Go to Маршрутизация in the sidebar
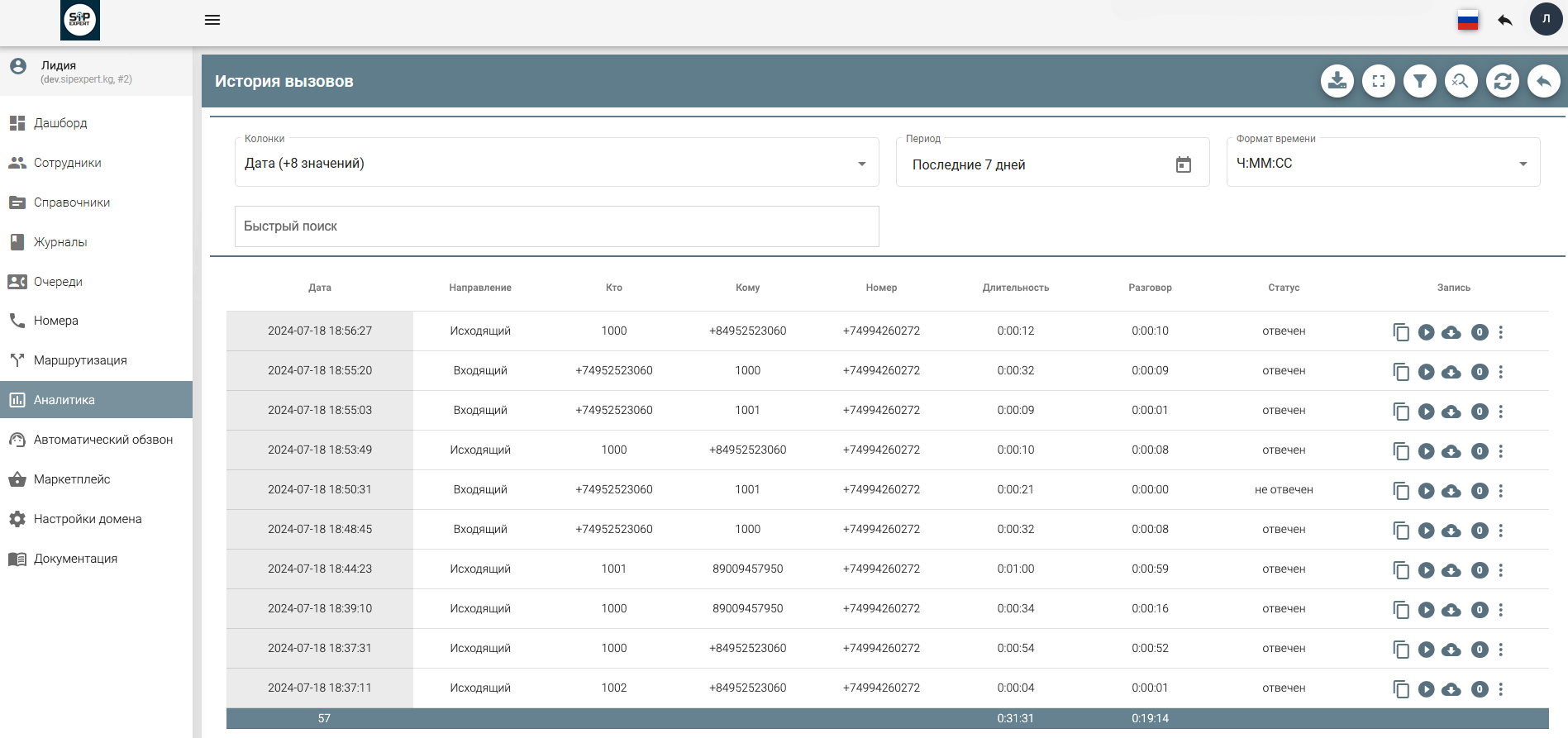 pyautogui.click(x=80, y=360)
